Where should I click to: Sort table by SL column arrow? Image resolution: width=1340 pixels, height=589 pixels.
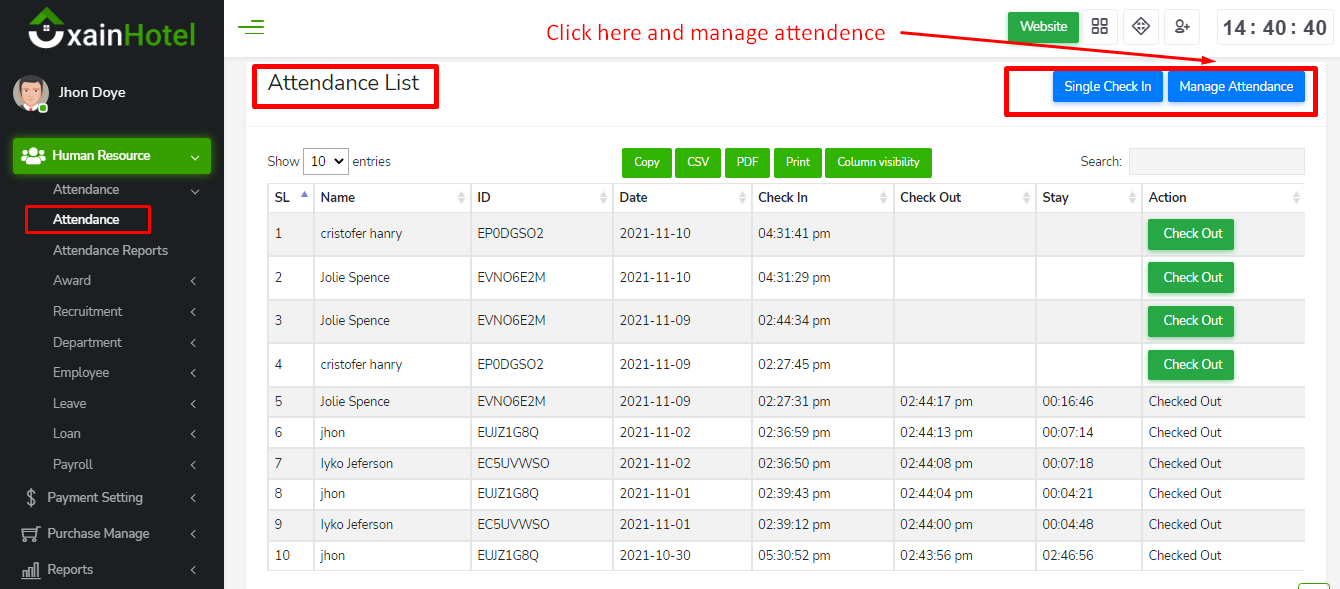point(304,196)
